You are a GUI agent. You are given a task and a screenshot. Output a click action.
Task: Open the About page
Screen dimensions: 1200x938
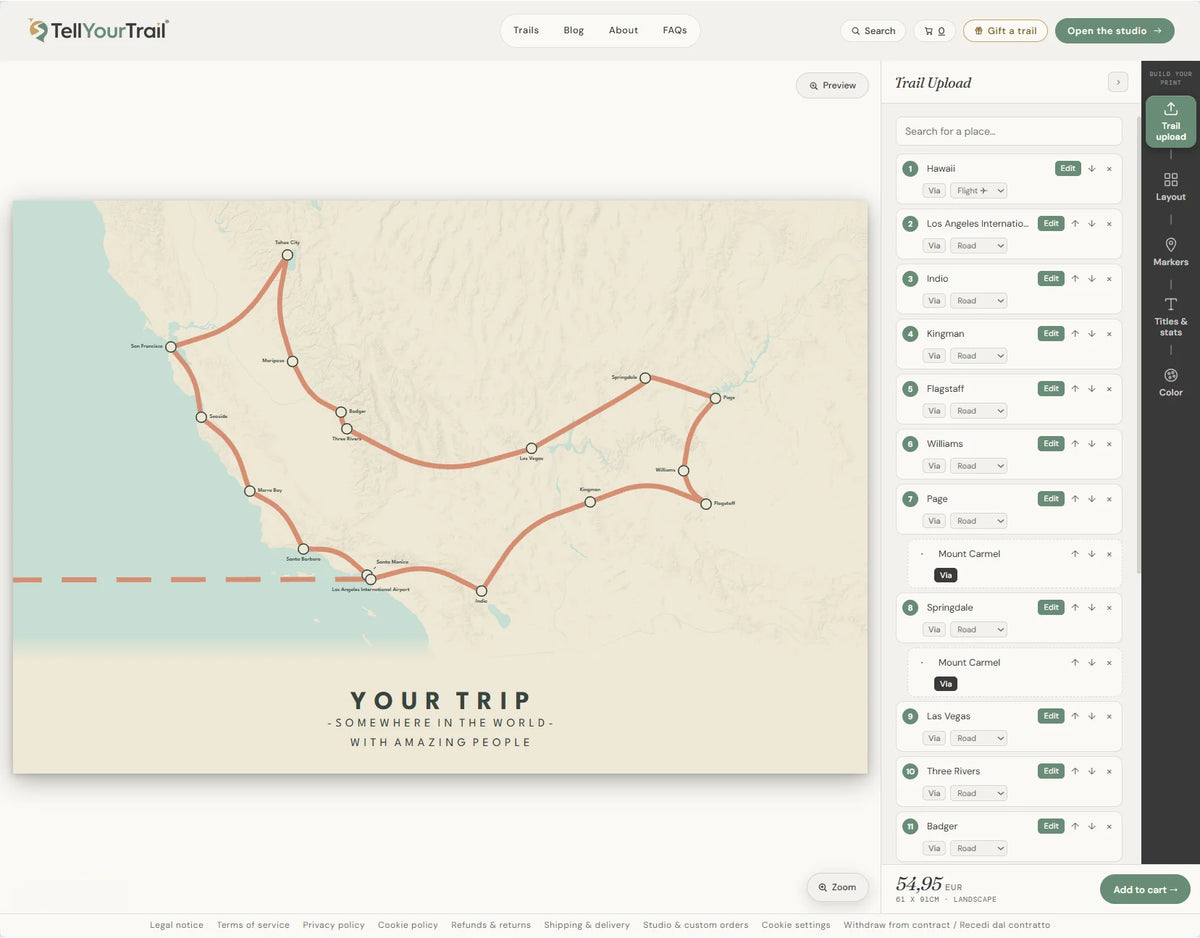pyautogui.click(x=623, y=30)
